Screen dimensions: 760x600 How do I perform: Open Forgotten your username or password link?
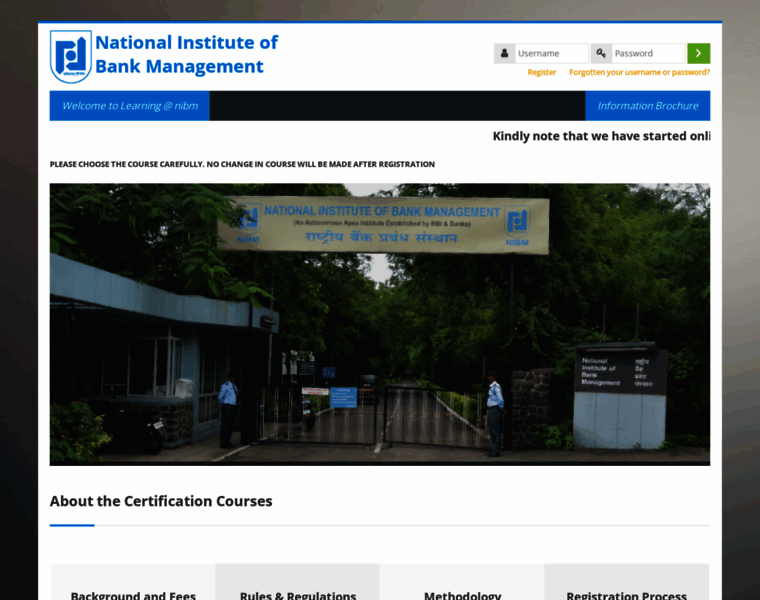click(x=639, y=72)
